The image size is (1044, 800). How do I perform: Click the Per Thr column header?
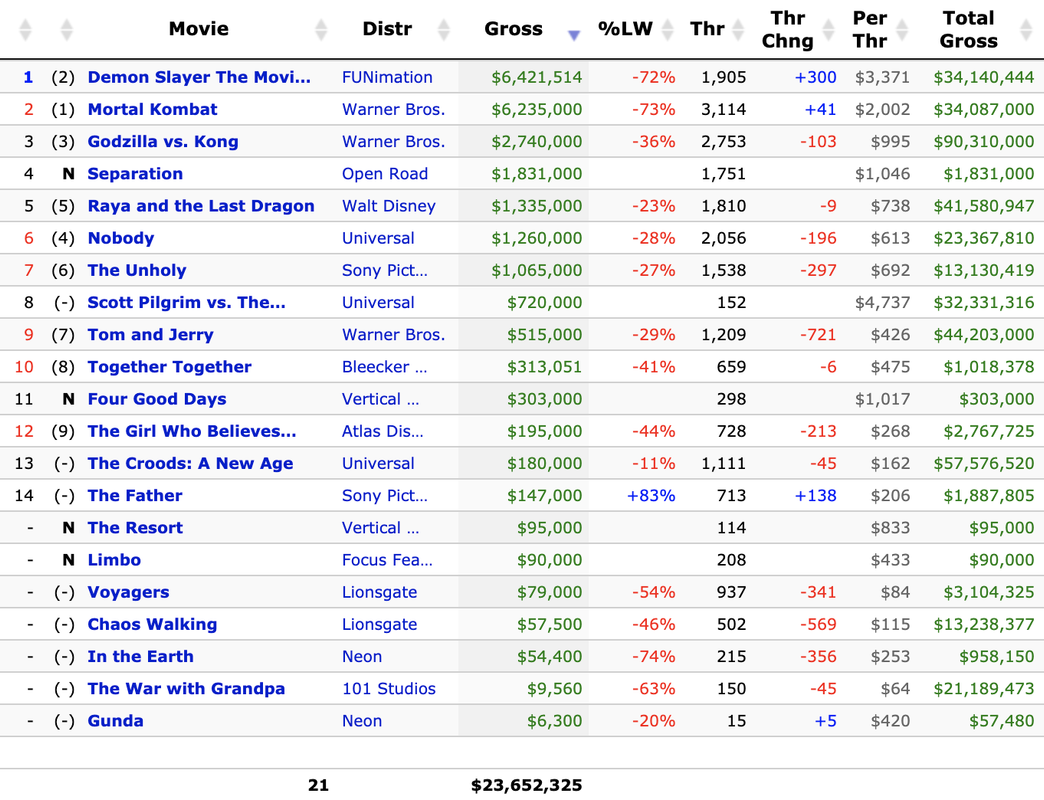[x=870, y=29]
